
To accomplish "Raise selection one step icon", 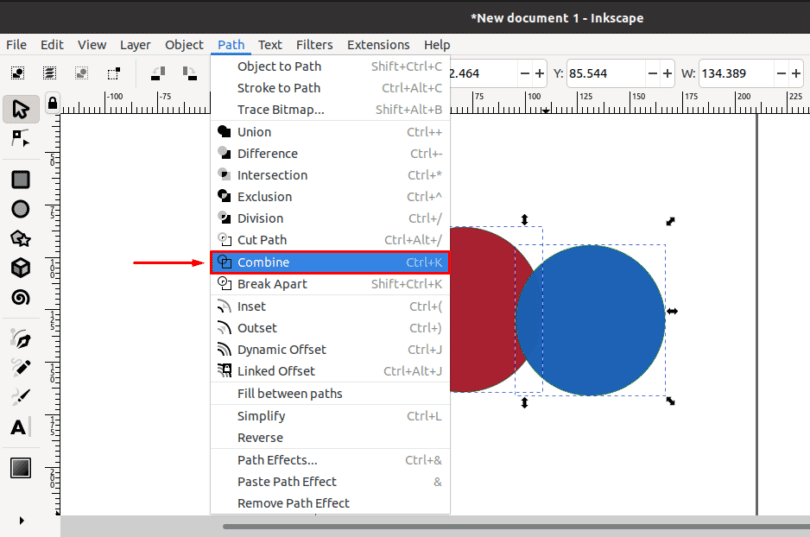I will (158, 73).
